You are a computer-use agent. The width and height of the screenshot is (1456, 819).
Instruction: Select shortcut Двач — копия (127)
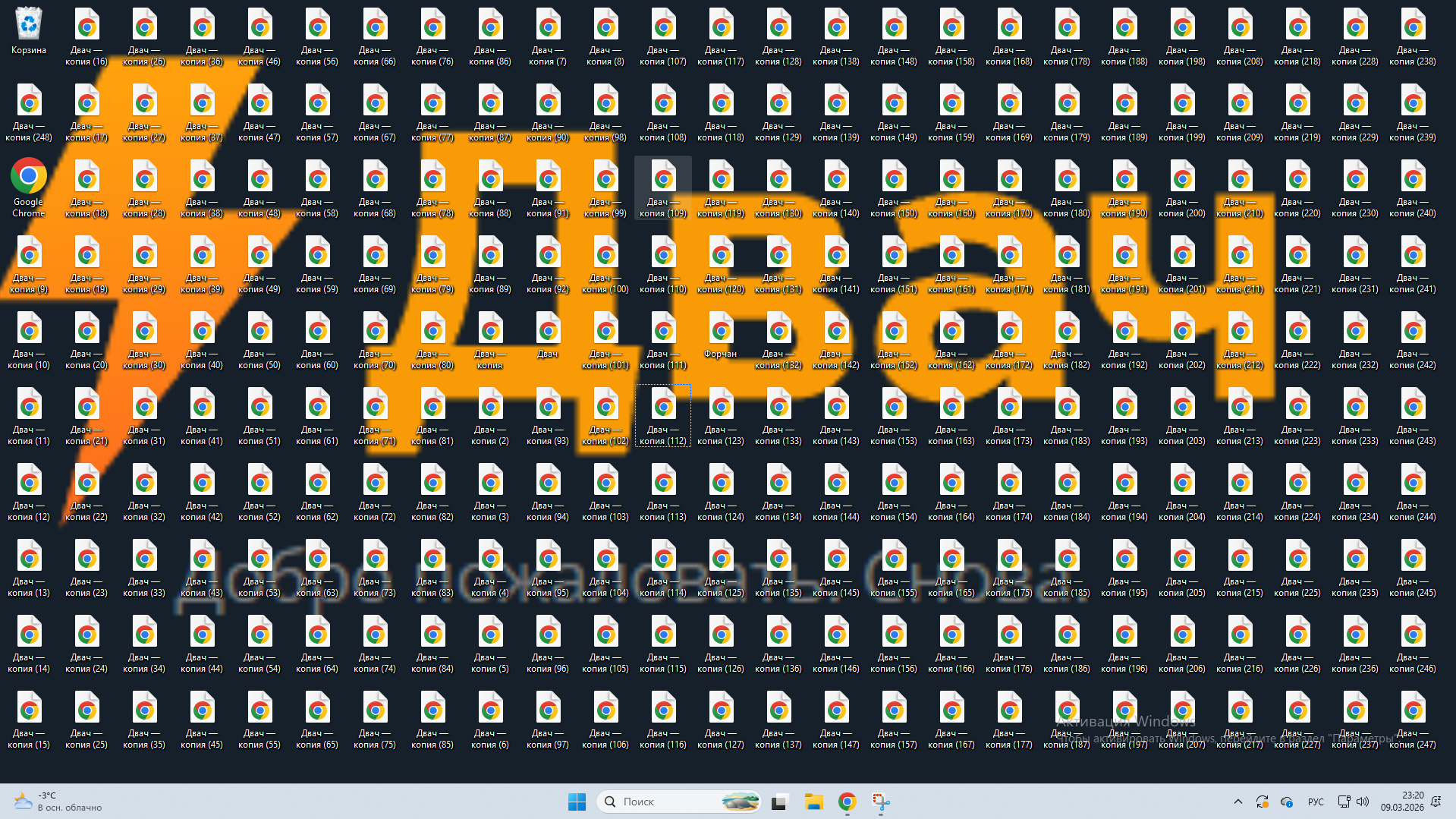click(721, 720)
